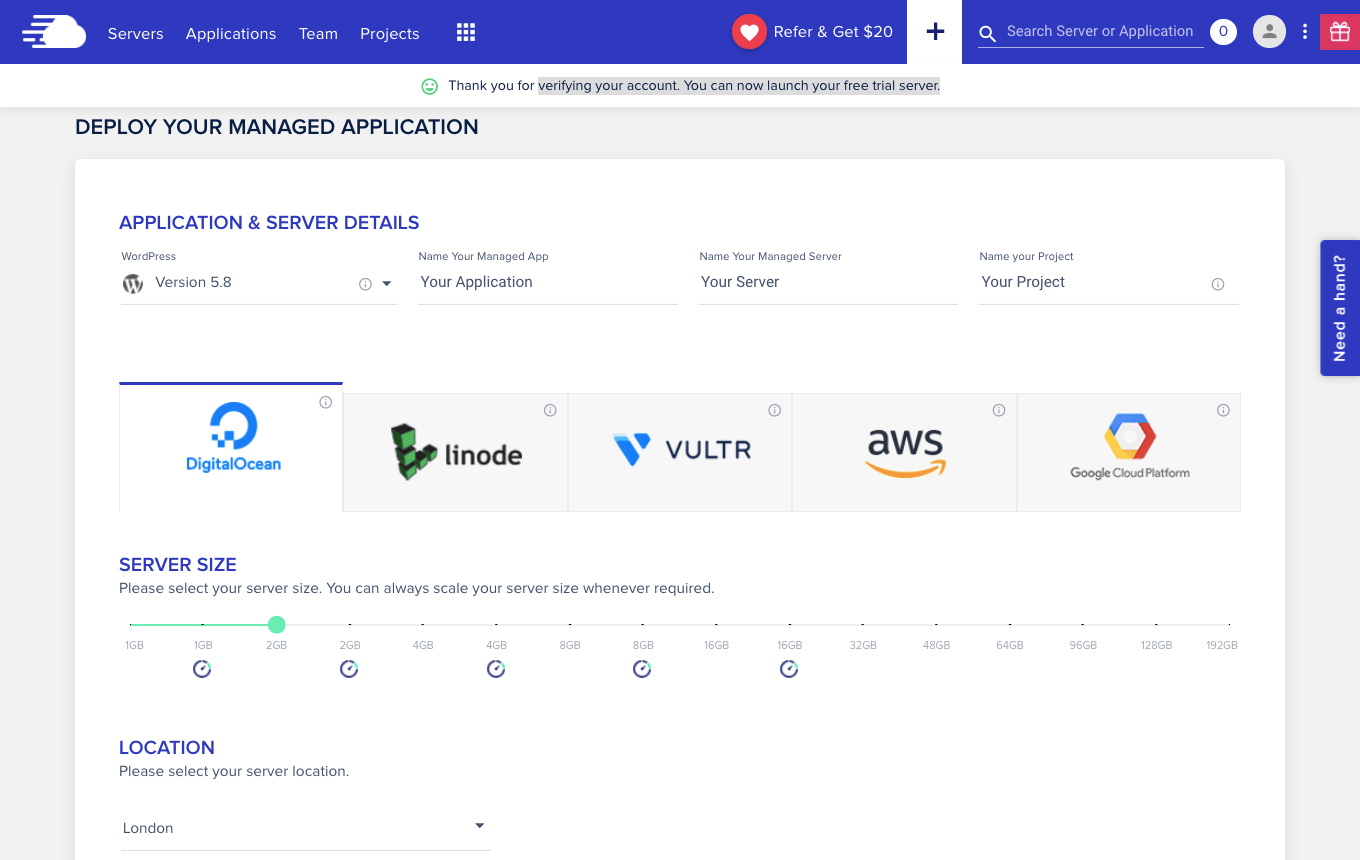Choose the AWS provider tab
This screenshot has width=1360, height=860.
point(904,452)
